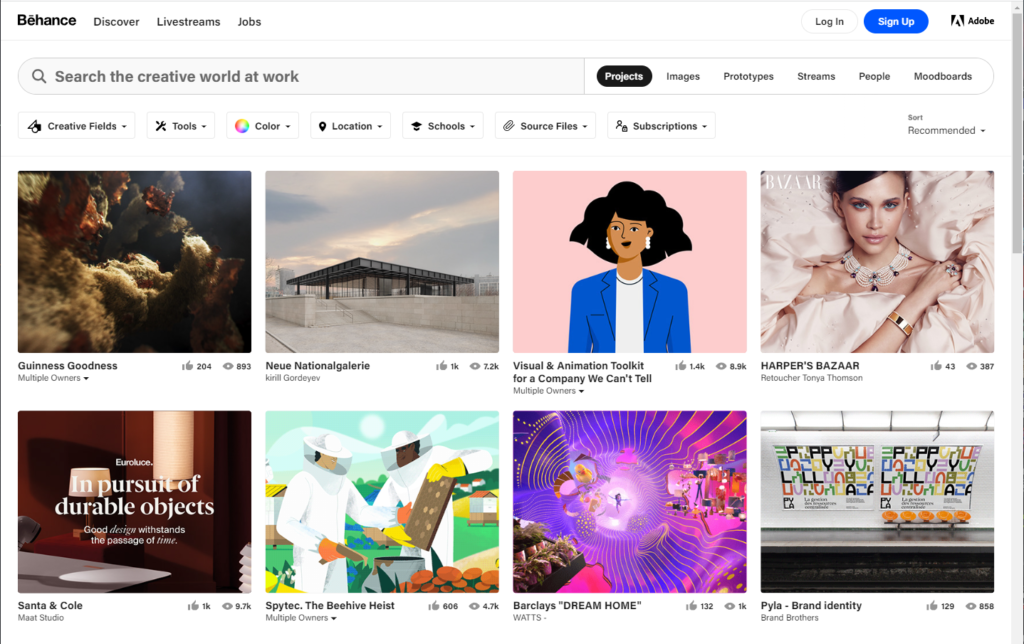Click the Location pin icon
Image resolution: width=1024 pixels, height=644 pixels.
(x=322, y=127)
